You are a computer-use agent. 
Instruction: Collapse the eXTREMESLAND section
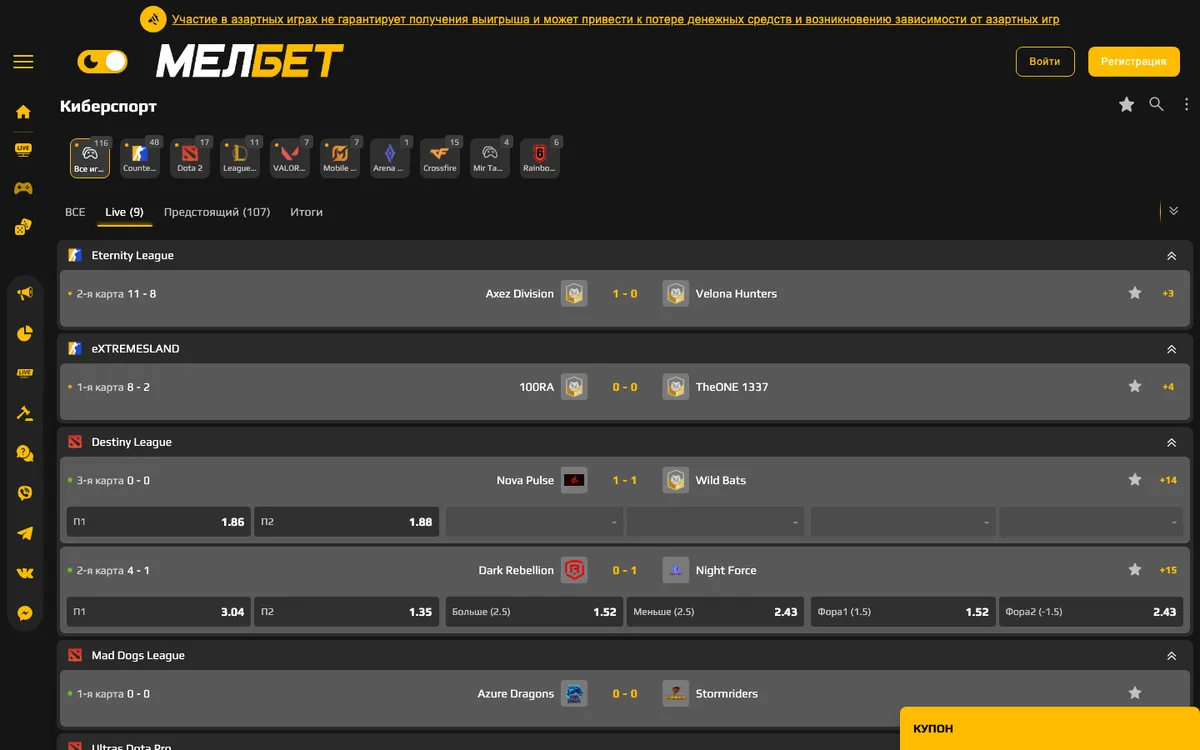click(1171, 349)
